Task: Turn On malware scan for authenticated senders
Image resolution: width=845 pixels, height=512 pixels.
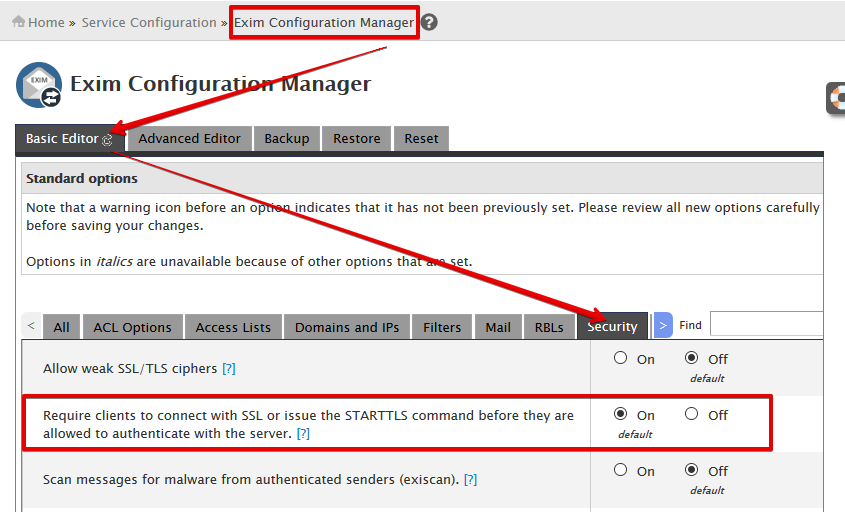Action: tap(621, 470)
